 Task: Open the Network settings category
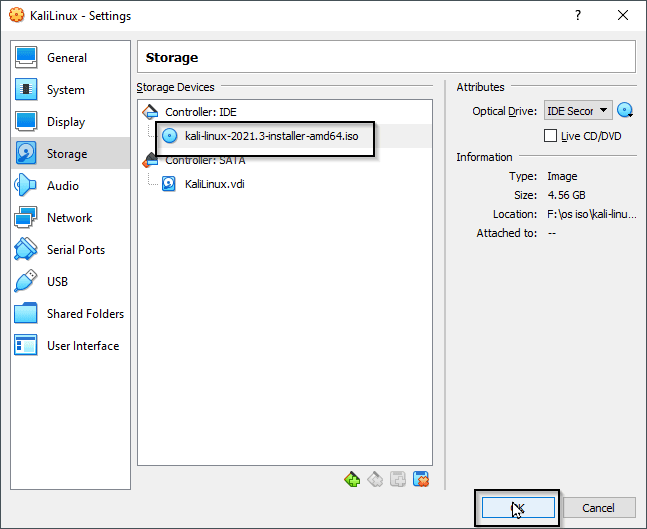(x=70, y=217)
